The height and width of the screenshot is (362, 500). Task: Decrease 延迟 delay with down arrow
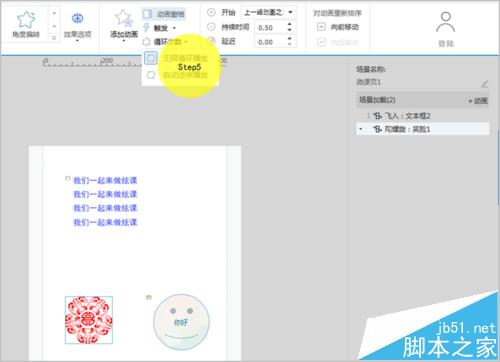click(289, 45)
